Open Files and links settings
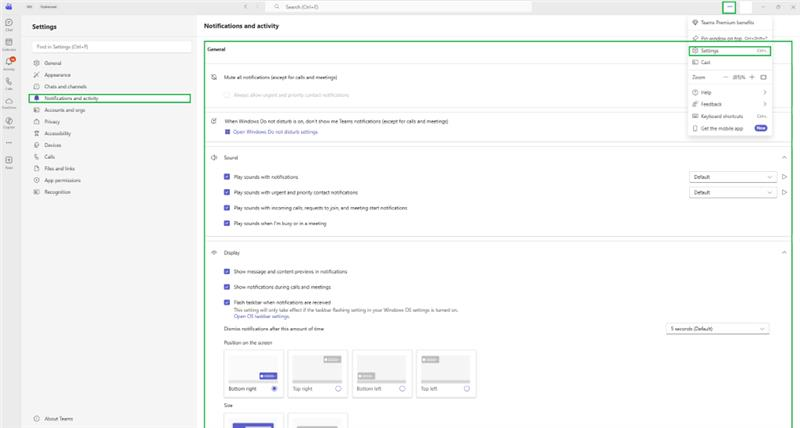Viewport: 800px width, 428px height. coord(110,169)
